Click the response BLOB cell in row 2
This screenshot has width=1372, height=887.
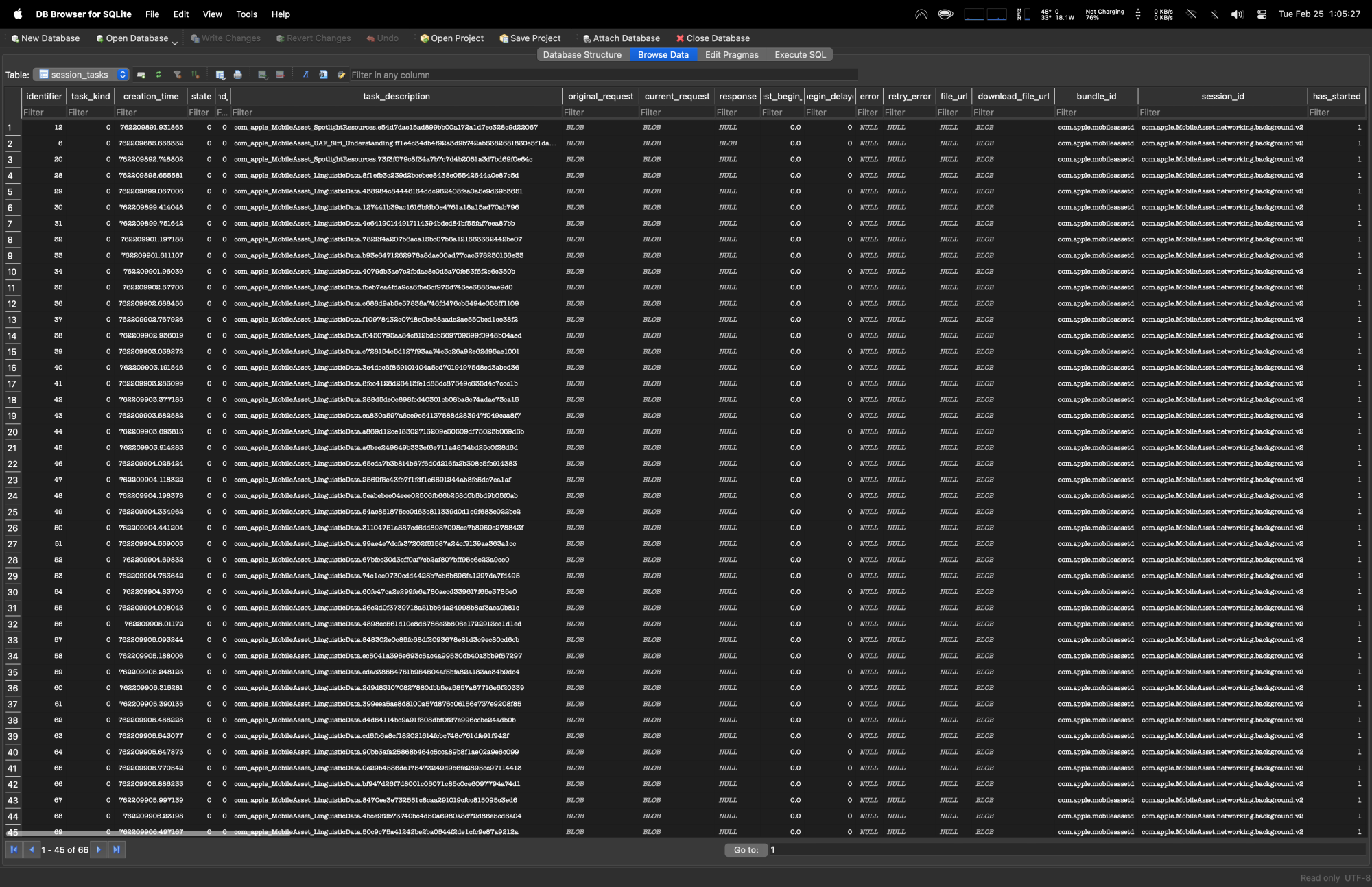[737, 143]
